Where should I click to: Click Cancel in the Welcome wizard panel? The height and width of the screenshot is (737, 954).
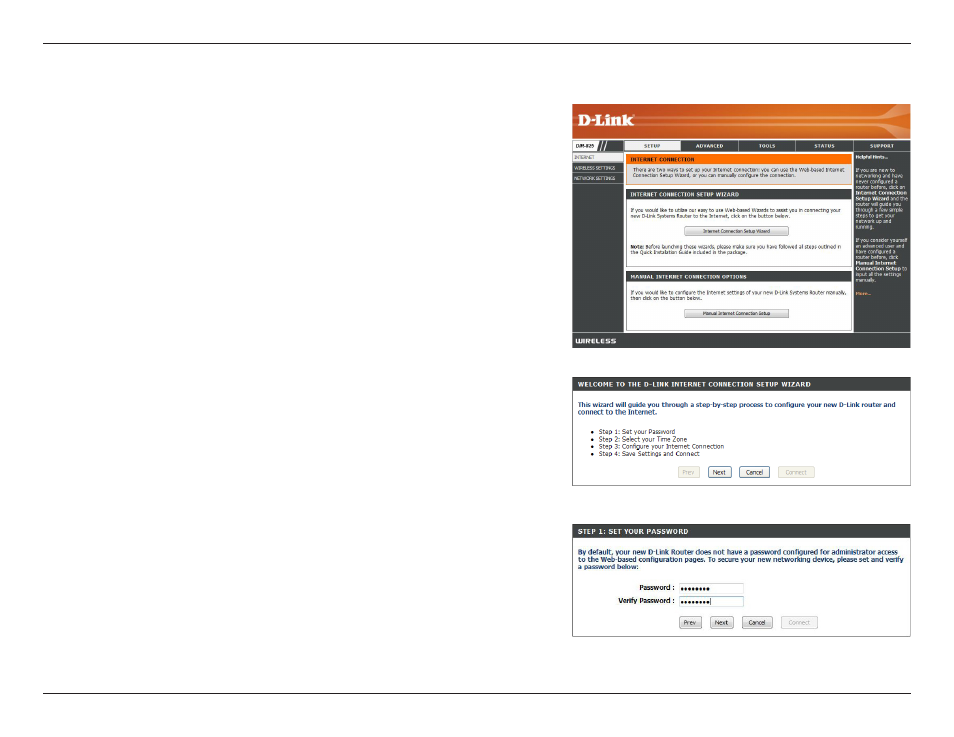point(754,472)
